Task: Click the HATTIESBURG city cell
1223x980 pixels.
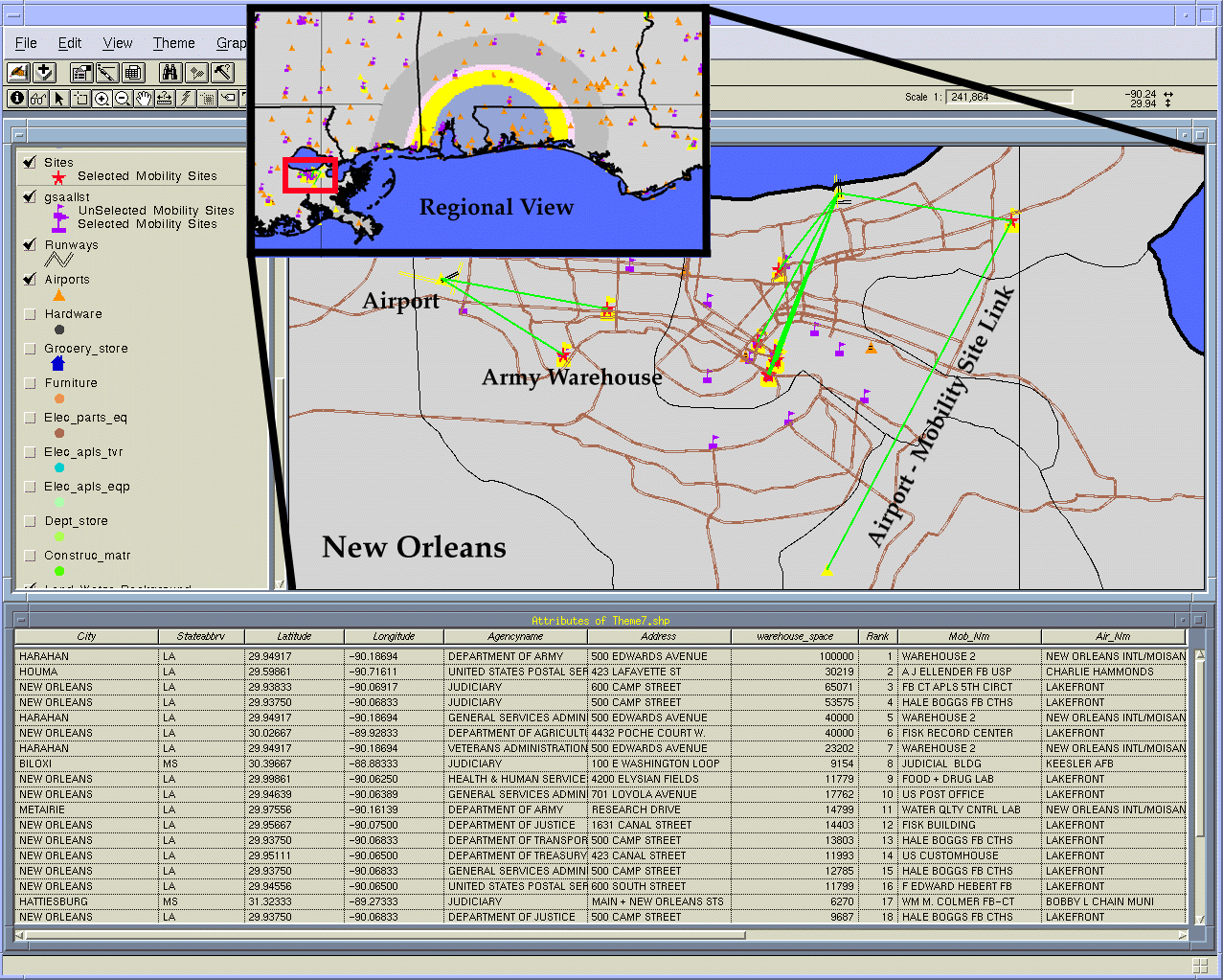Action: (x=86, y=901)
